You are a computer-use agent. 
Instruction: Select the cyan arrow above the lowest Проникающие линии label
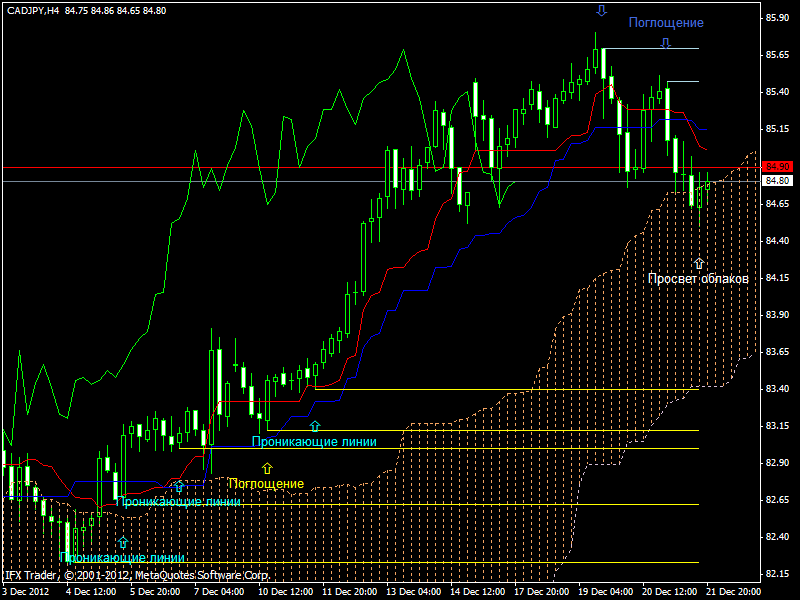[122, 542]
